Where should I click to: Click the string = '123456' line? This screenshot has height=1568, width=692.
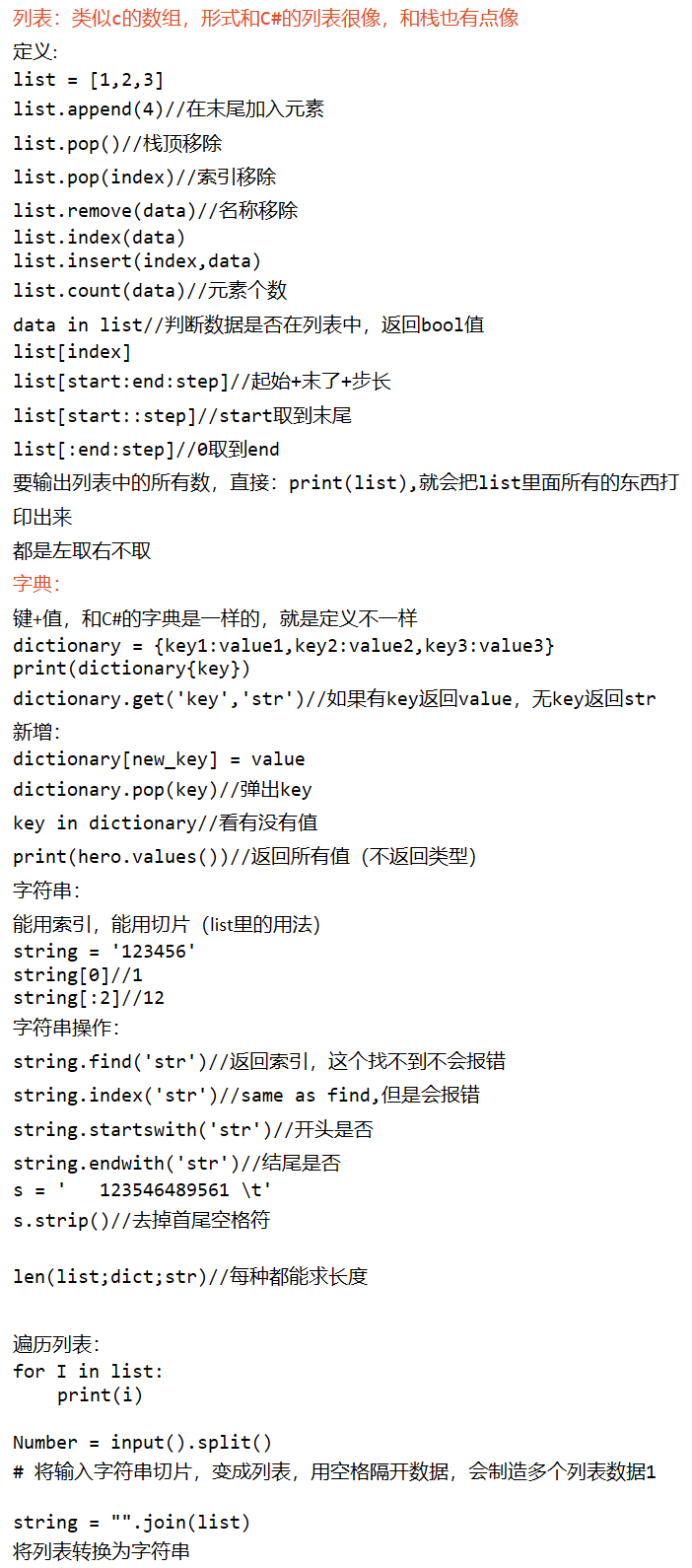click(x=104, y=952)
